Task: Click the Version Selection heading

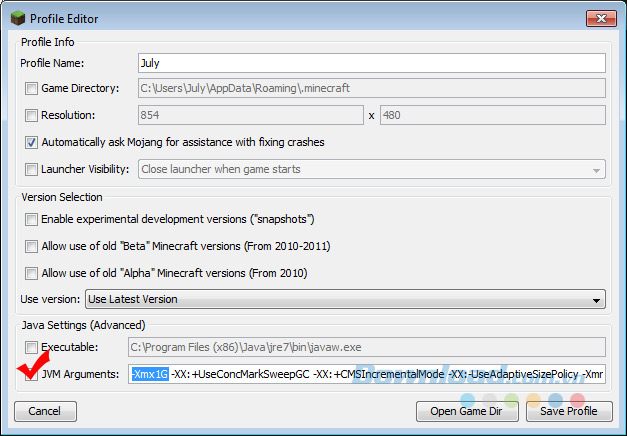Action: pyautogui.click(x=62, y=197)
